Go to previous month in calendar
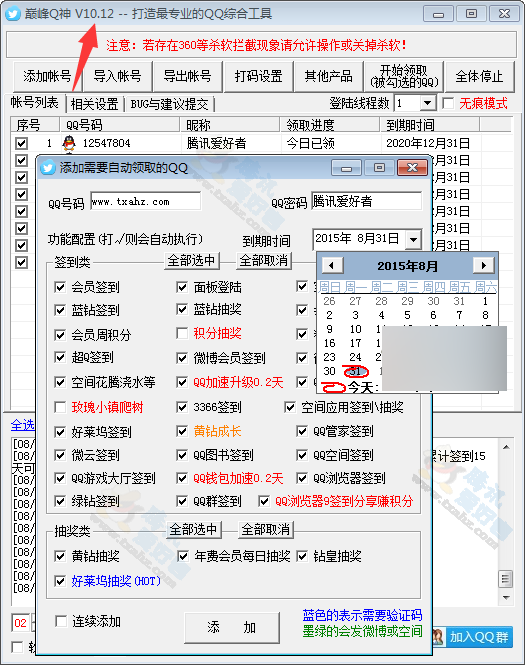525x665 pixels. 332,266
